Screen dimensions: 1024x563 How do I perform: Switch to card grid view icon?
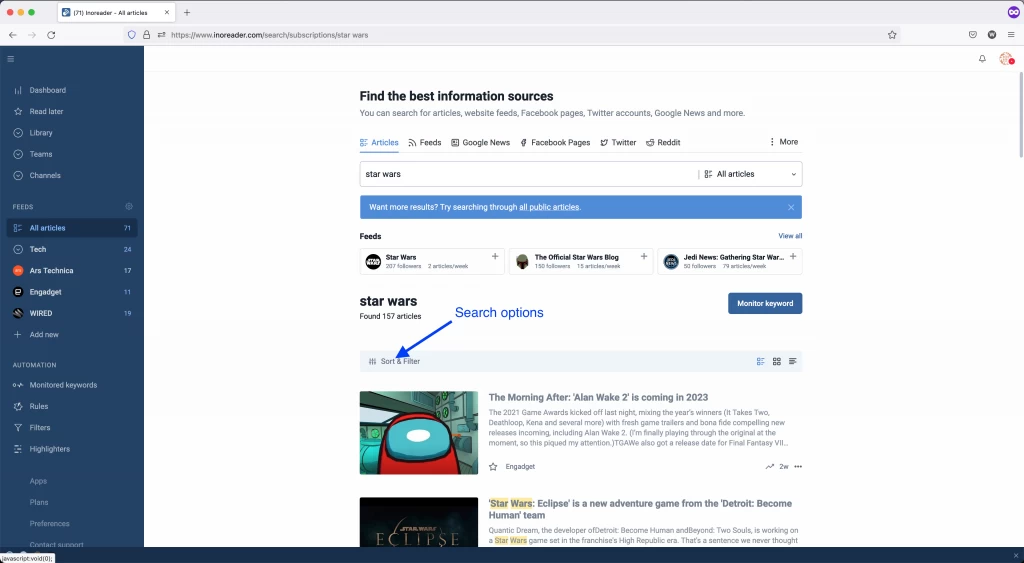tap(776, 361)
